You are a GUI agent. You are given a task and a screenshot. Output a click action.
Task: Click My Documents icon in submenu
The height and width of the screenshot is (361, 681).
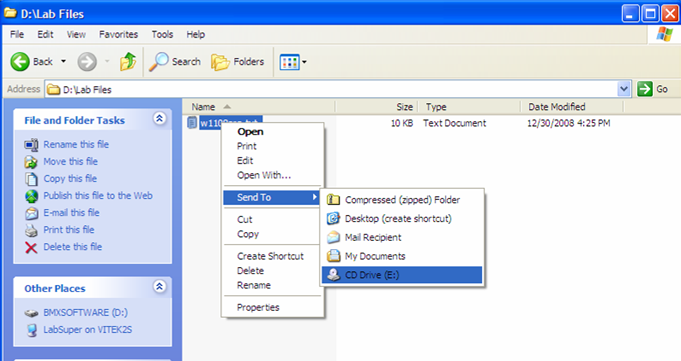(x=333, y=256)
